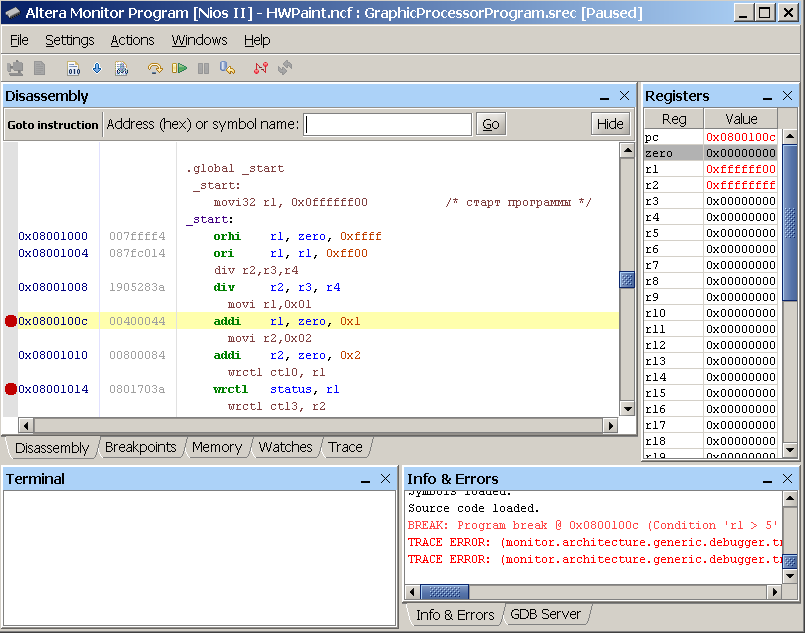Click the Go button
805x633 pixels.
coord(491,124)
